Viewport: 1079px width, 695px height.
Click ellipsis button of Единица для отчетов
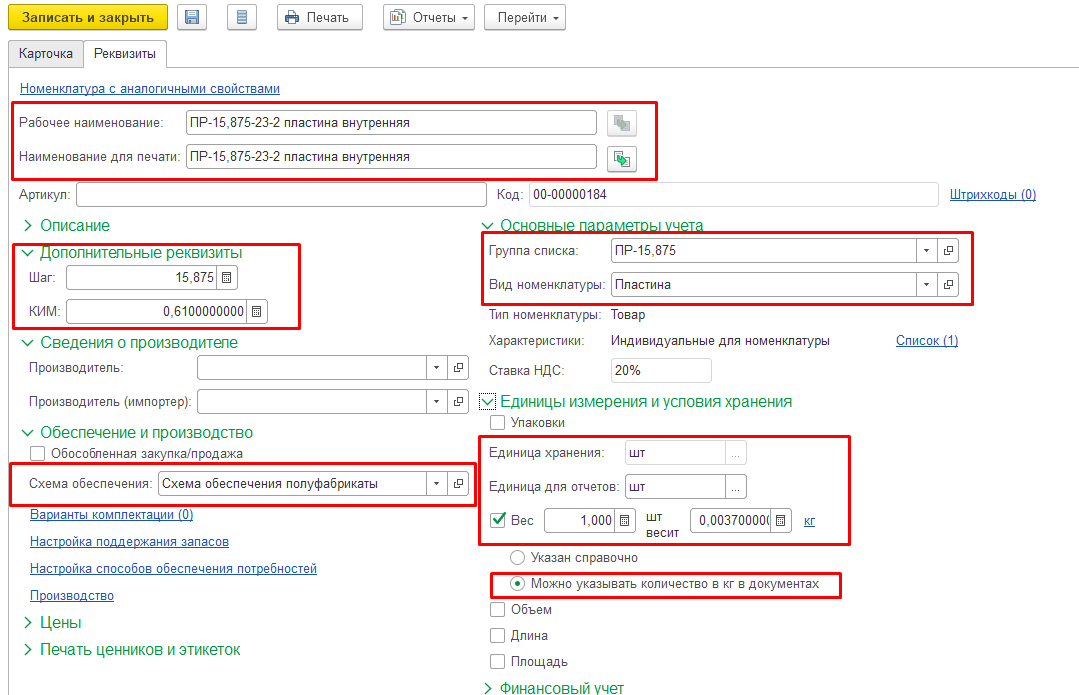pyautogui.click(x=736, y=486)
